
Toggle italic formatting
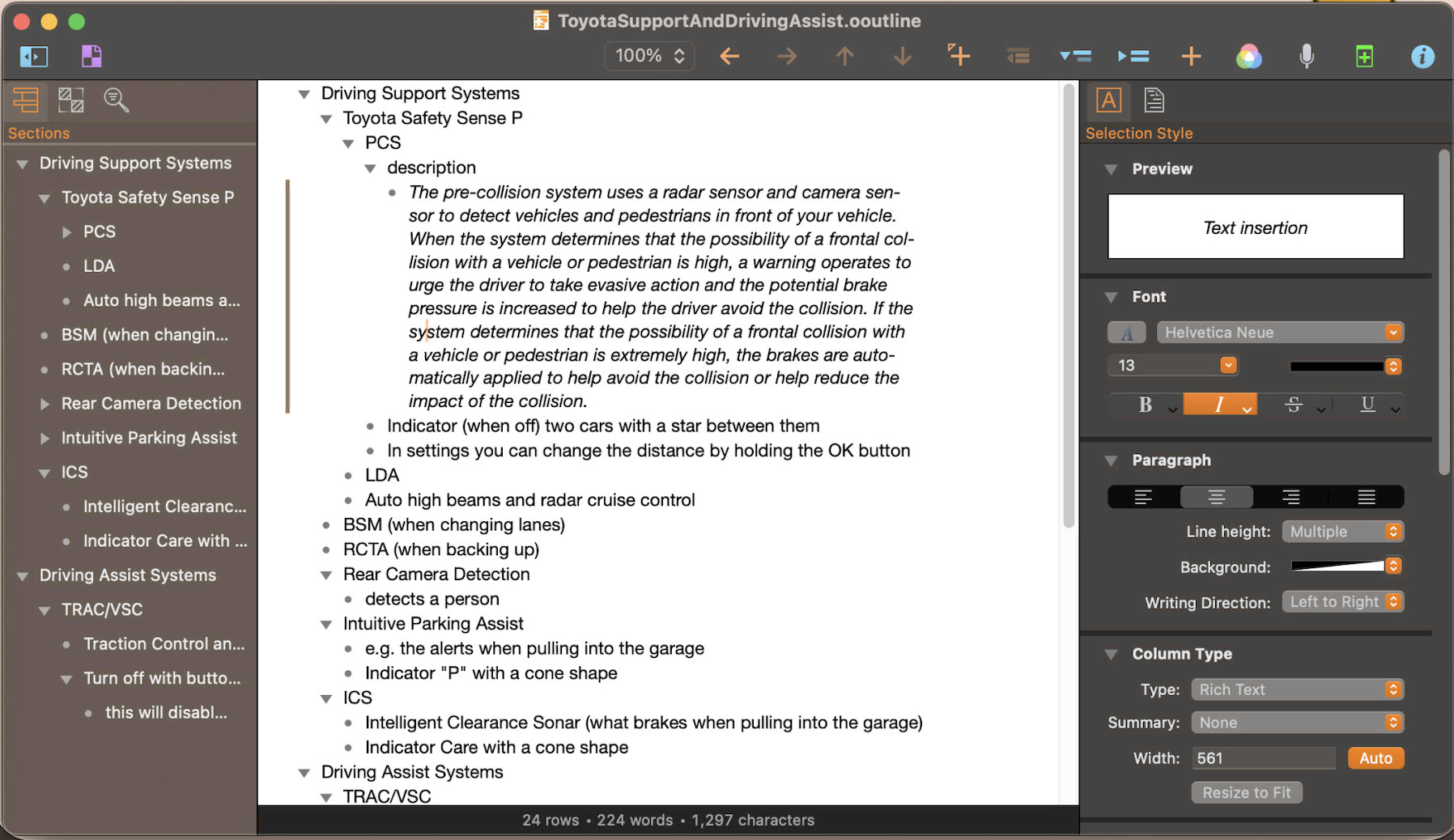1219,405
